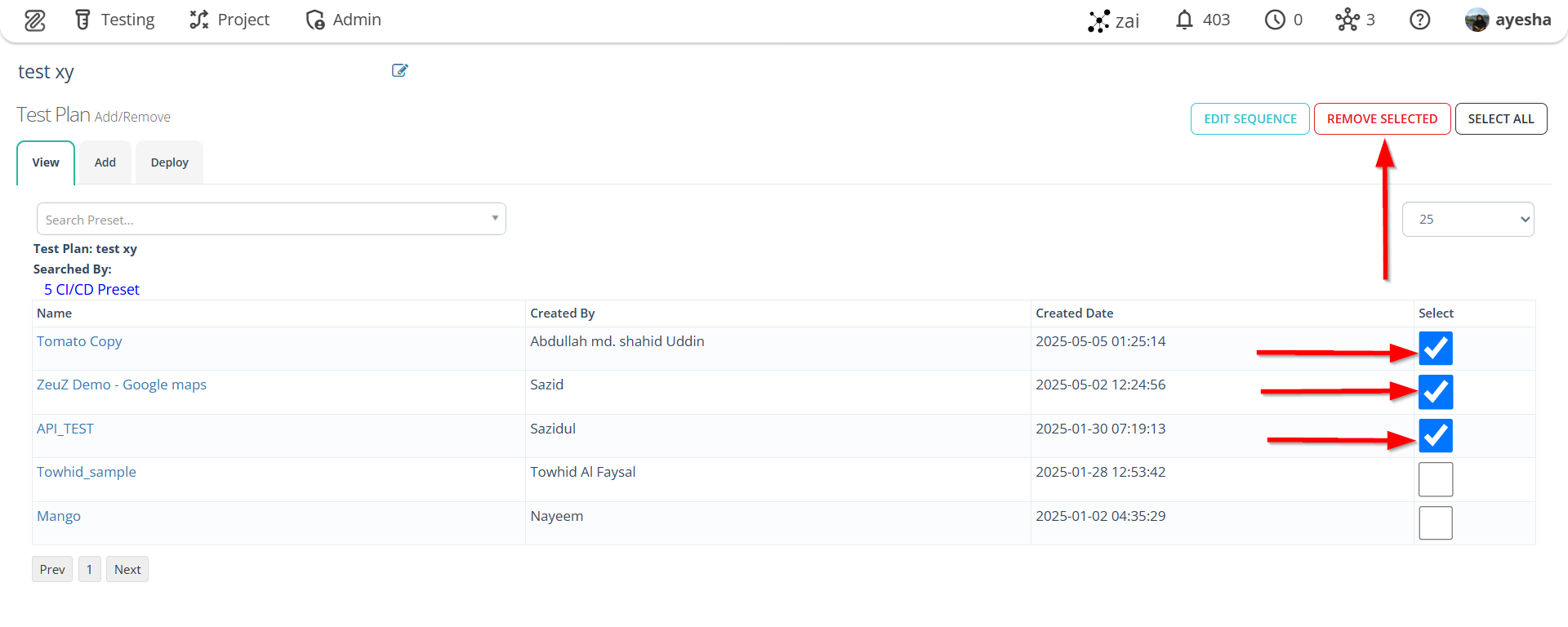Open the Testing menu
This screenshot has height=627, width=1568.
click(114, 20)
